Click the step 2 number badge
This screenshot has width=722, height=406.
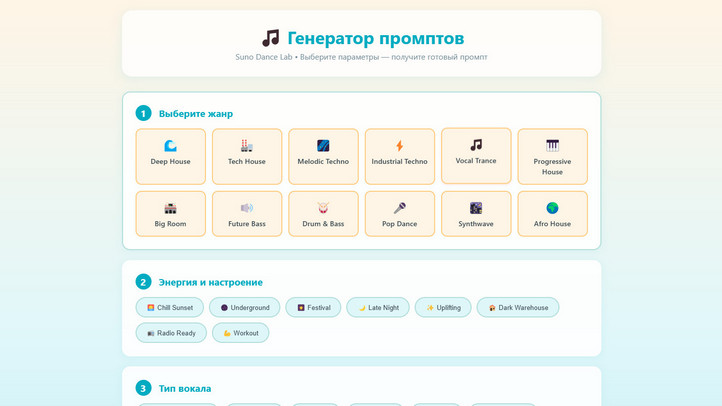click(x=143, y=282)
